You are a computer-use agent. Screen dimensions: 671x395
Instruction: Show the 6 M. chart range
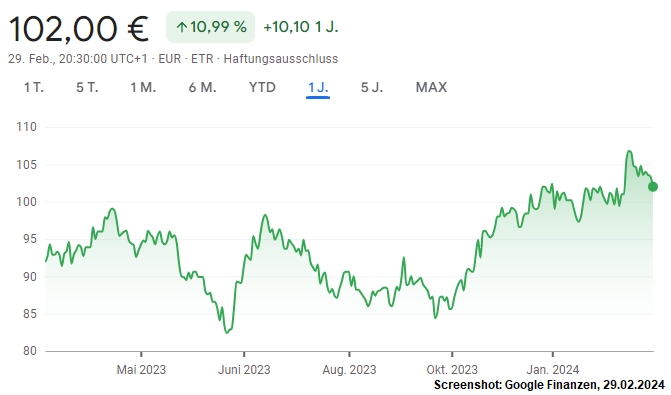(x=202, y=87)
